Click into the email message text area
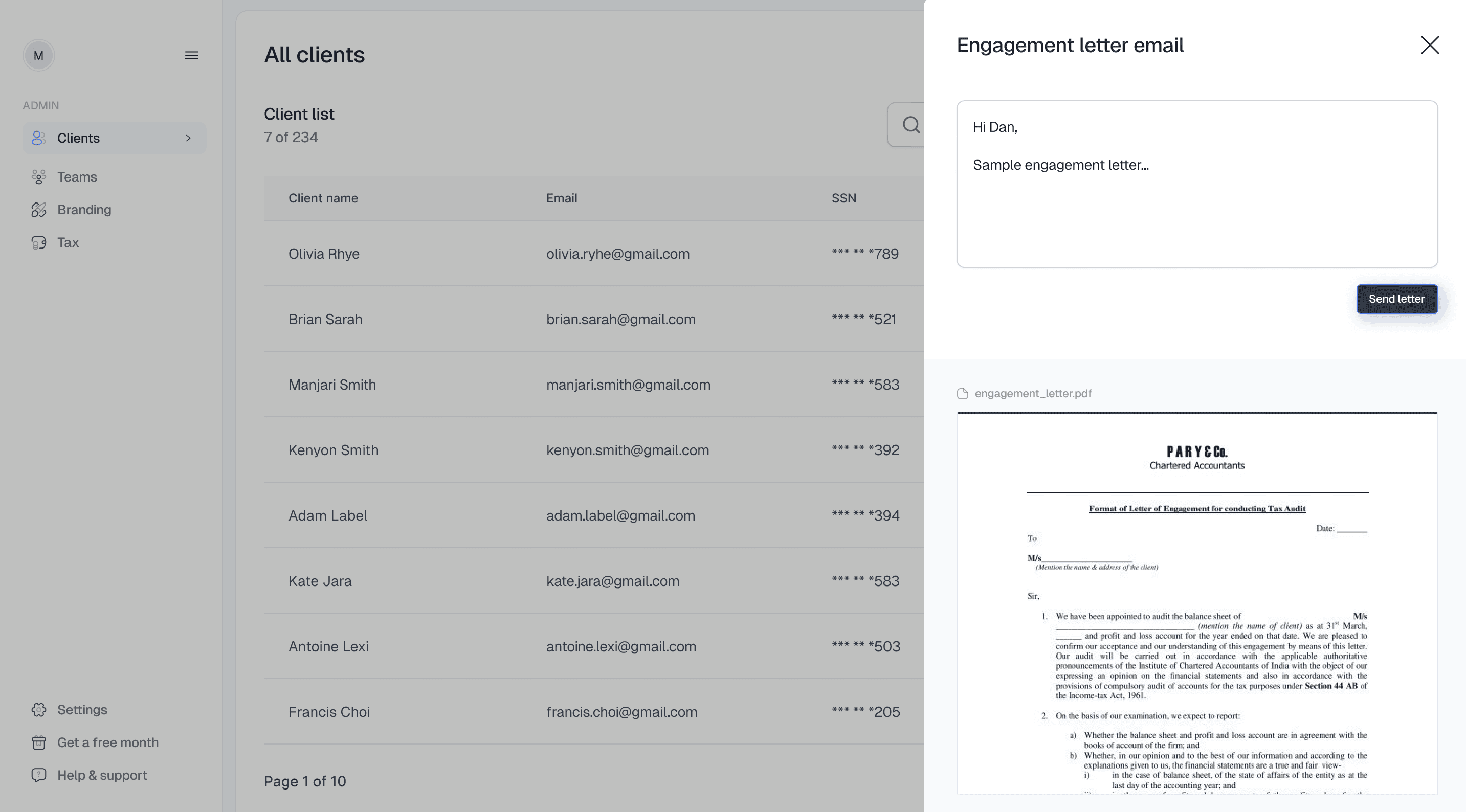The width and height of the screenshot is (1466, 812). pos(1197,184)
